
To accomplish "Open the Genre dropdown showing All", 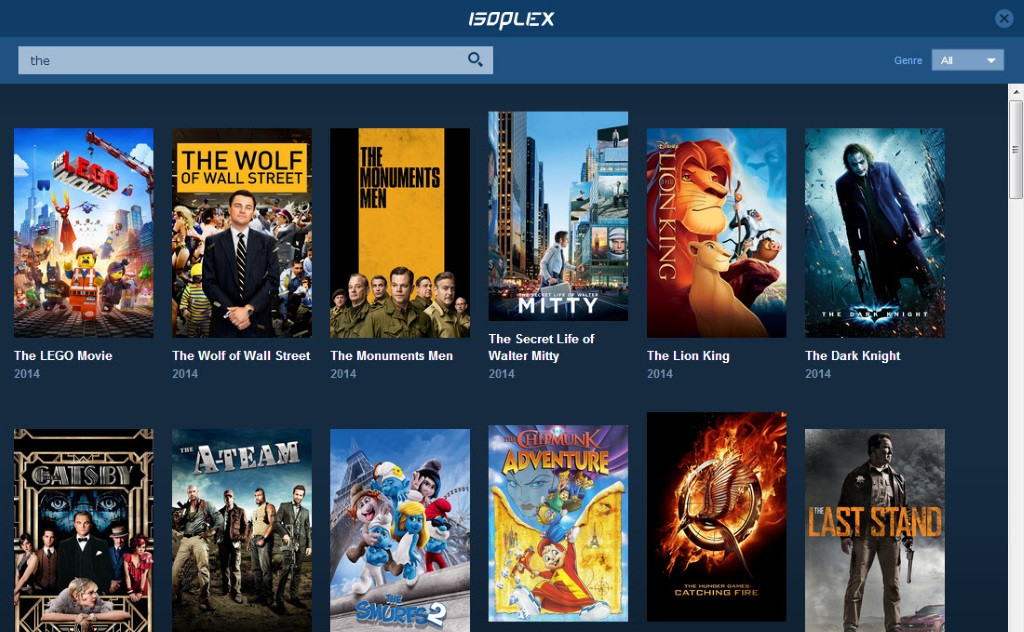I will [x=967, y=60].
